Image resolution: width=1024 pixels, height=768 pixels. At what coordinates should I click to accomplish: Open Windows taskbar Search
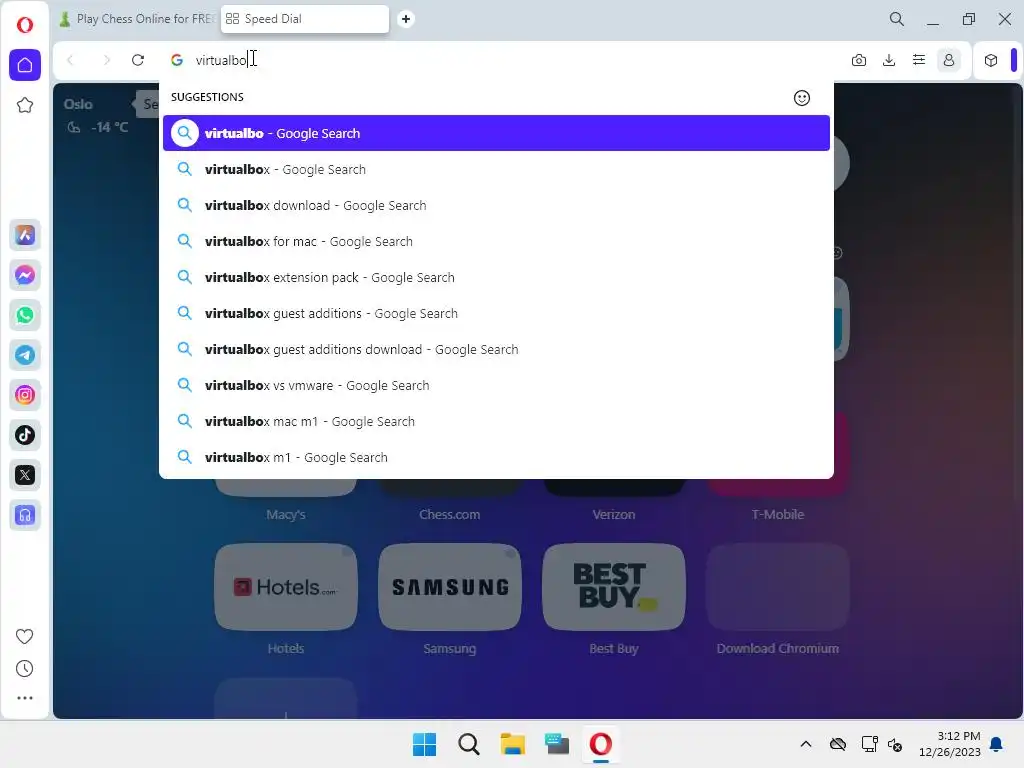pyautogui.click(x=469, y=744)
